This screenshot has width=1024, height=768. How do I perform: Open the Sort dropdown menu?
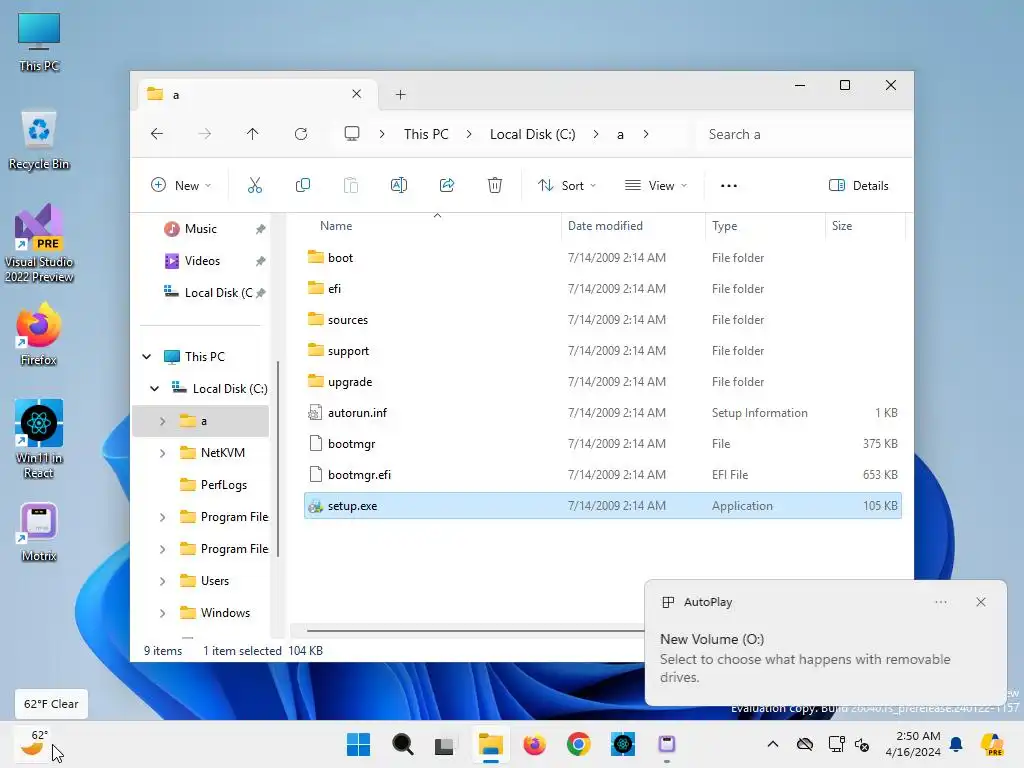pos(567,185)
